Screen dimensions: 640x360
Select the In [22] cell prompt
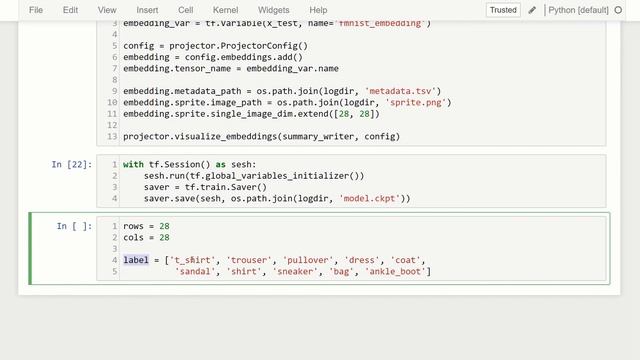72,164
